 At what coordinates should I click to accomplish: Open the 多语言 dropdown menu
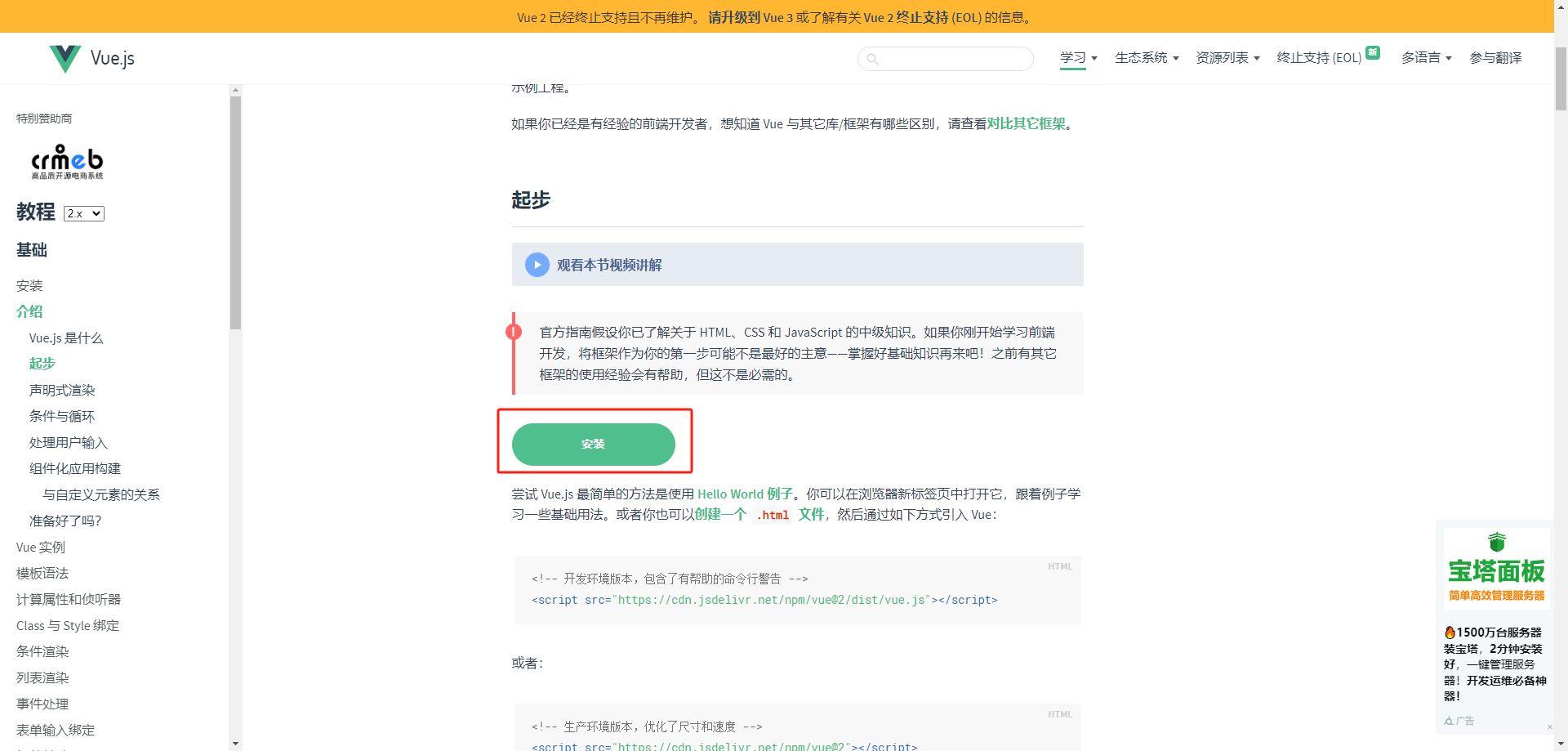tap(1426, 58)
